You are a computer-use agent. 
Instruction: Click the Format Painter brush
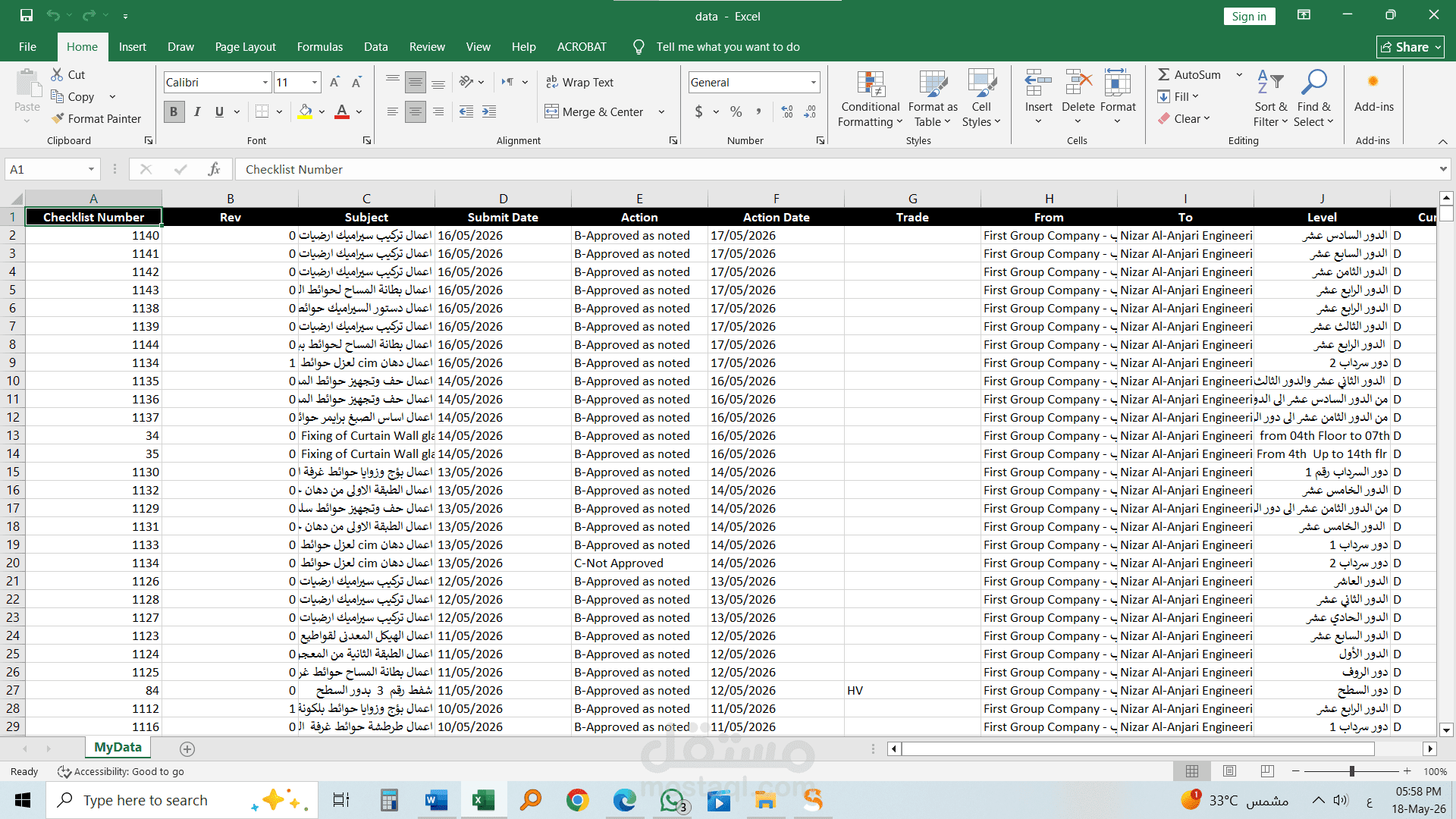coord(58,118)
